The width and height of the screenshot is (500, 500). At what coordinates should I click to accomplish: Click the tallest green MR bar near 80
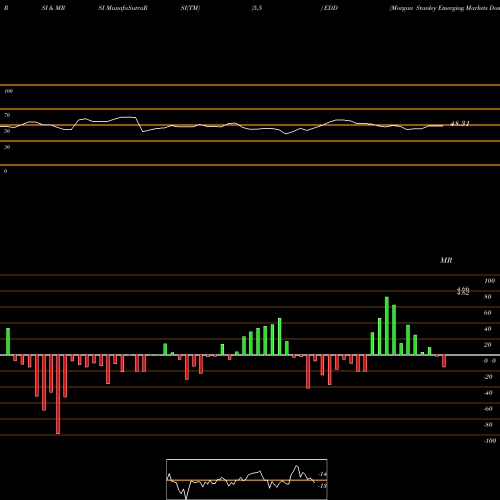click(x=387, y=326)
